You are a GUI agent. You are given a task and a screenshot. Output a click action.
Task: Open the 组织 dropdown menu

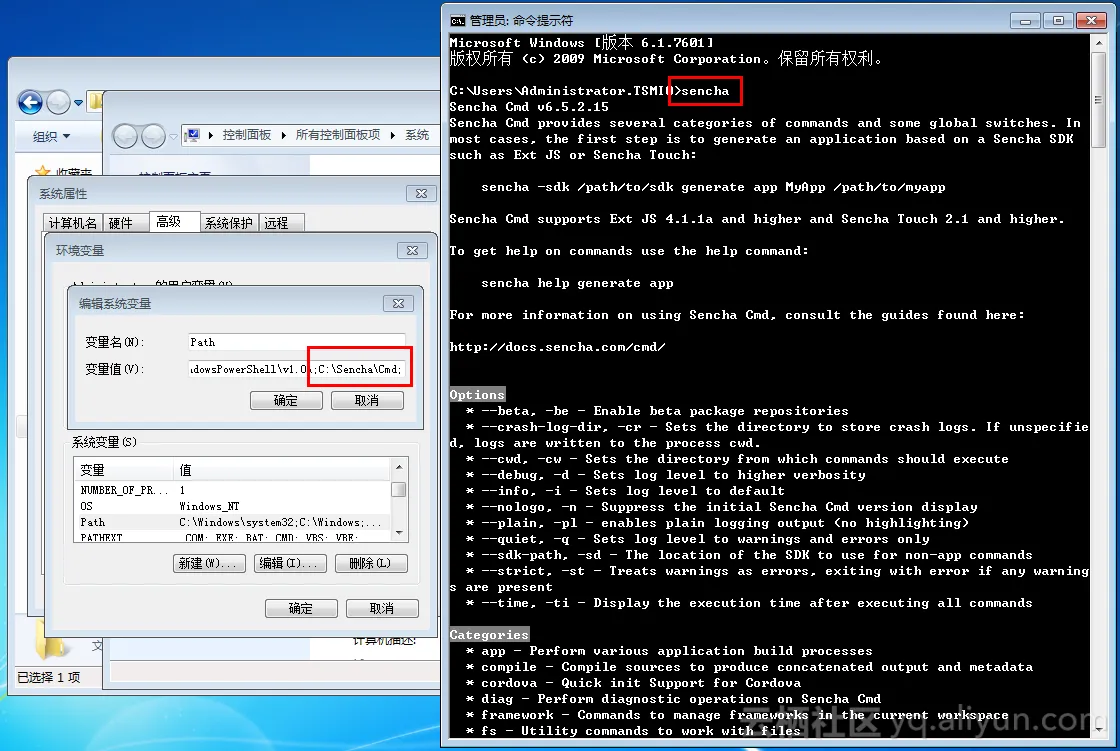click(51, 136)
